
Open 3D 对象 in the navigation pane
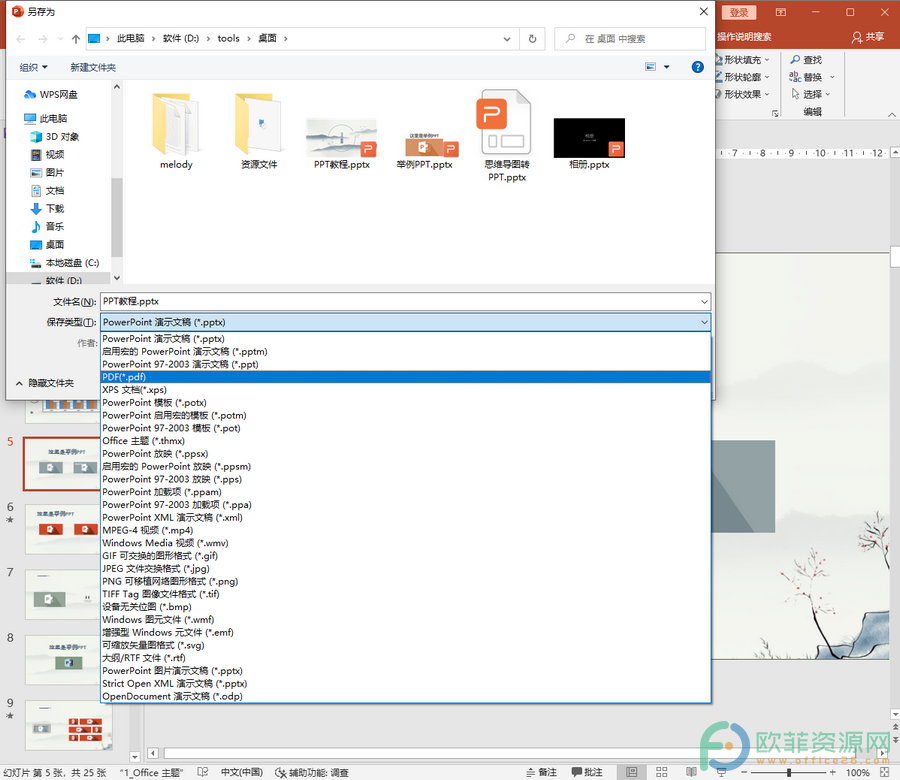[x=55, y=137]
